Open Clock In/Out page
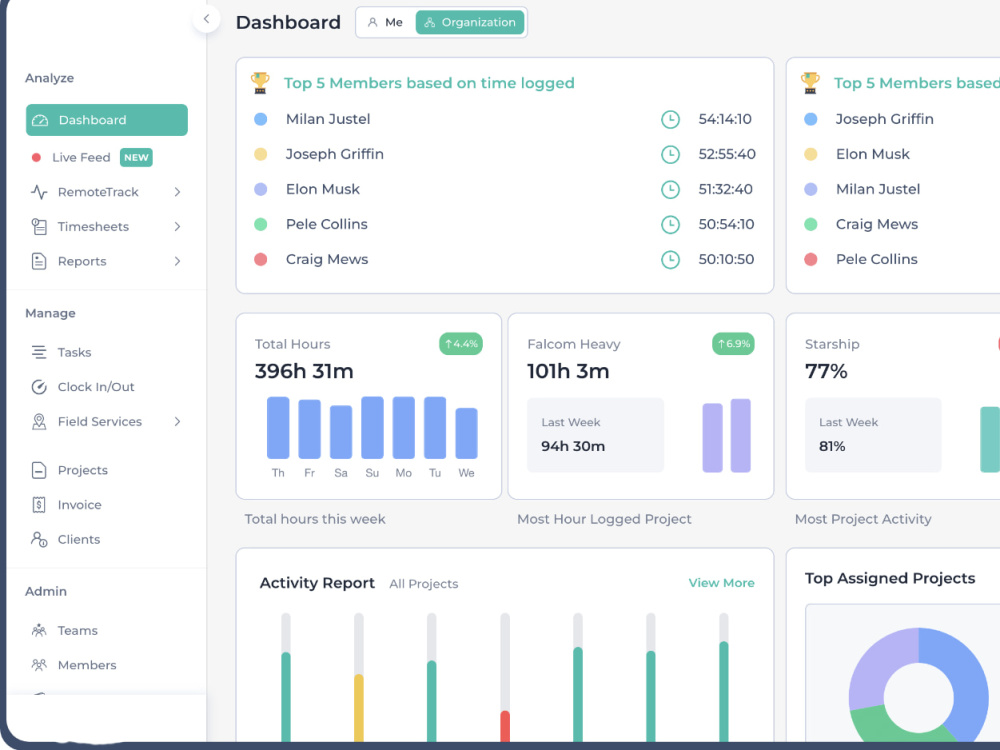Image resolution: width=1000 pixels, height=750 pixels. click(96, 387)
